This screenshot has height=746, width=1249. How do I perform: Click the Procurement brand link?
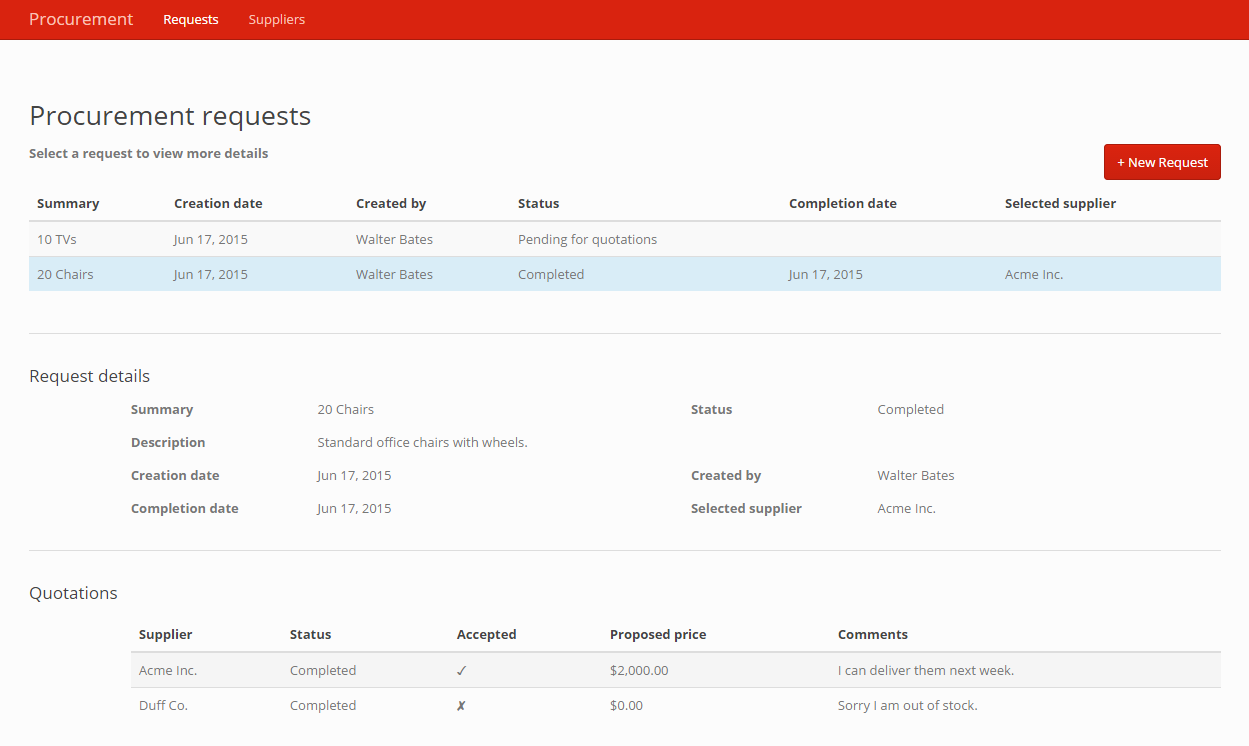[81, 20]
